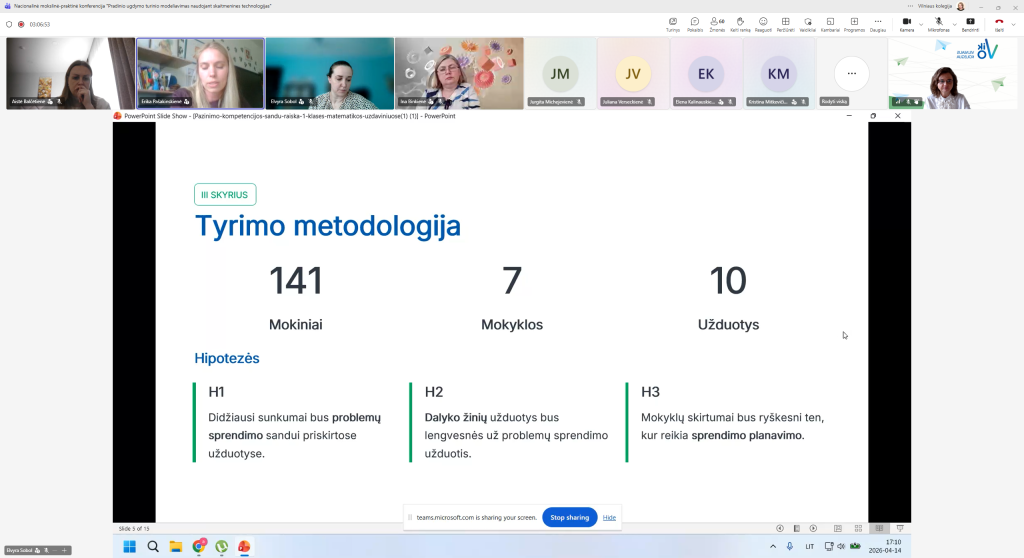The width and height of the screenshot is (1024, 558).
Task: Toggle the Kamera video on or off
Action: click(906, 22)
